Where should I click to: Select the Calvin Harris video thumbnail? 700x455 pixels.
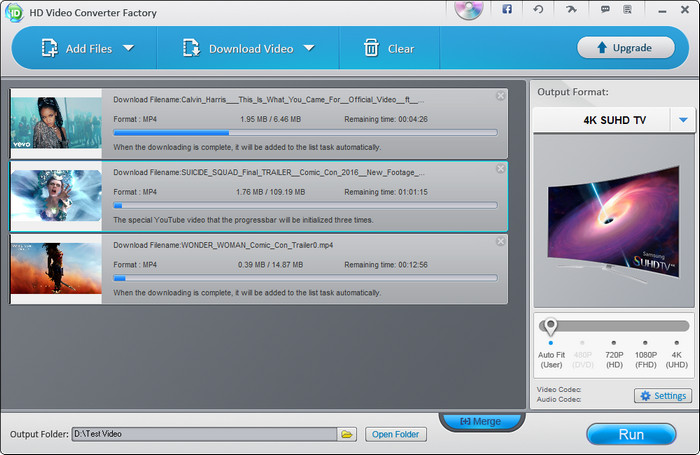pos(56,123)
